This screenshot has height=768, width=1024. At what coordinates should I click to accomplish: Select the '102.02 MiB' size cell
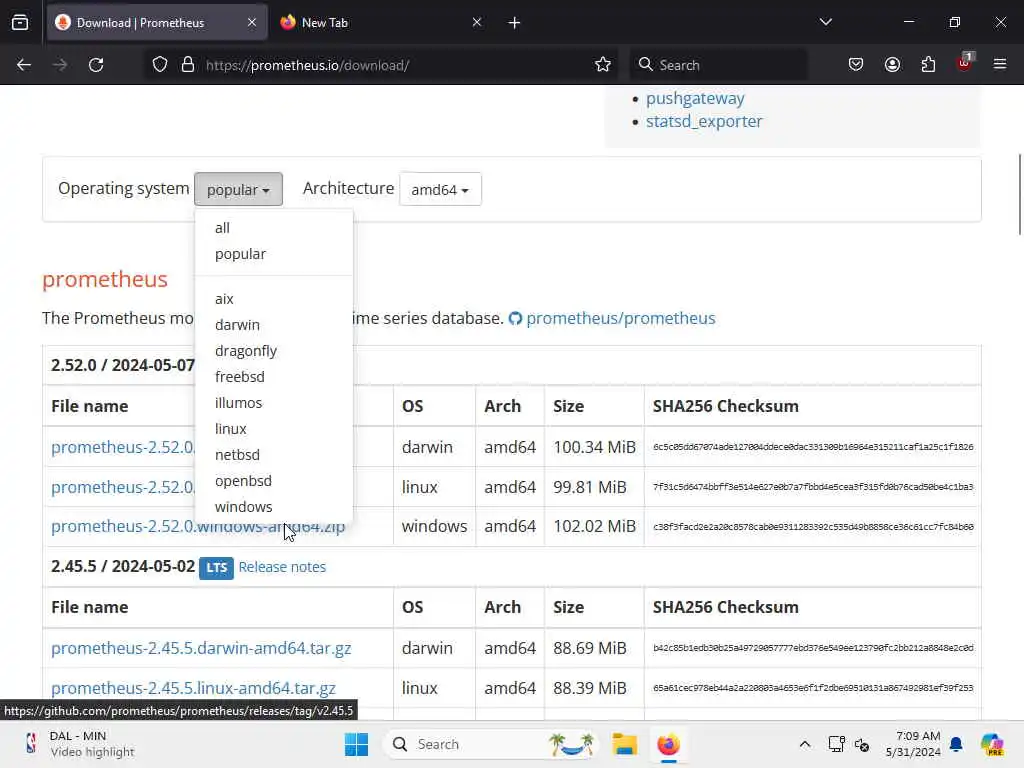[594, 526]
